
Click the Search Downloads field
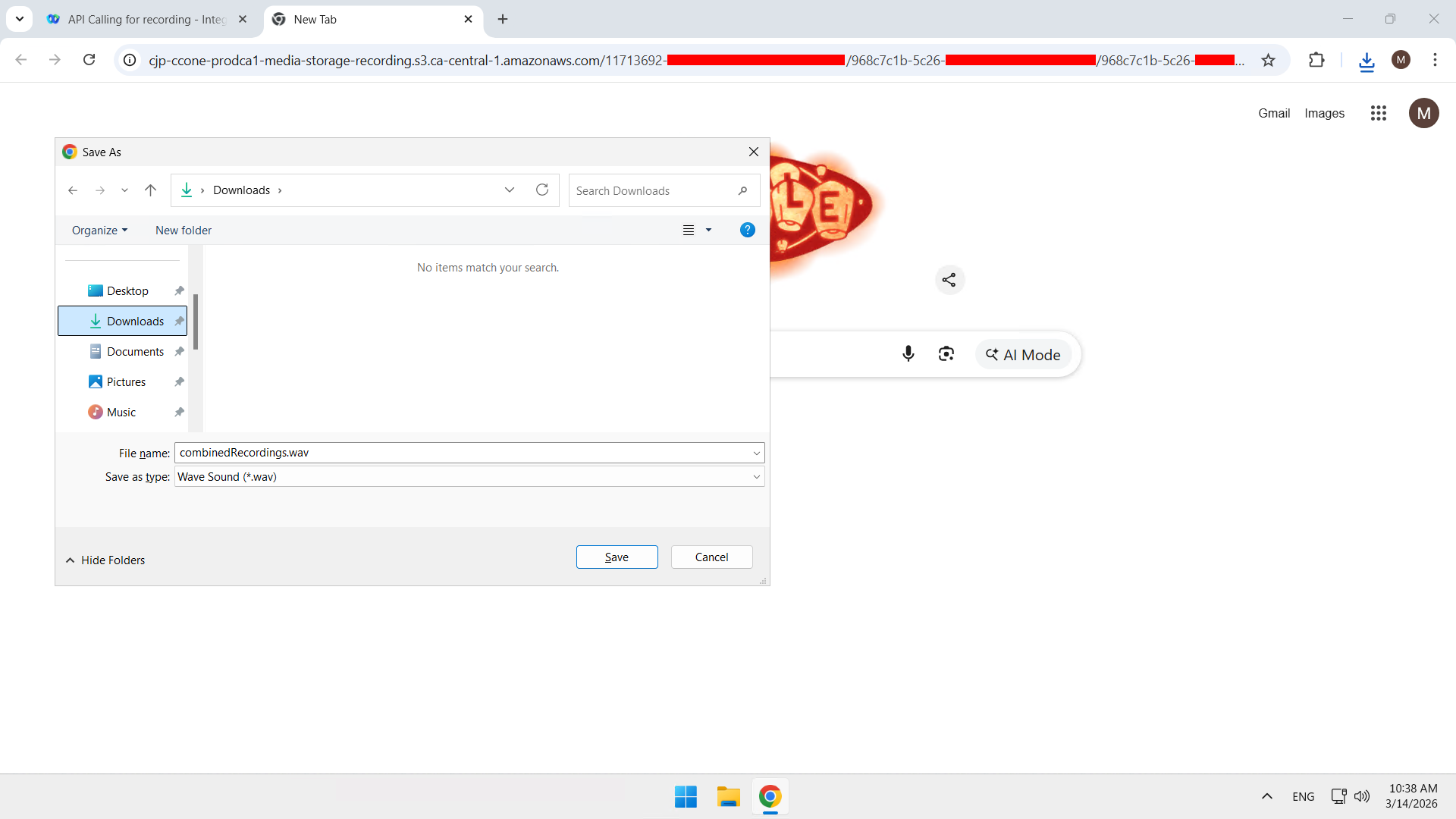click(x=652, y=191)
